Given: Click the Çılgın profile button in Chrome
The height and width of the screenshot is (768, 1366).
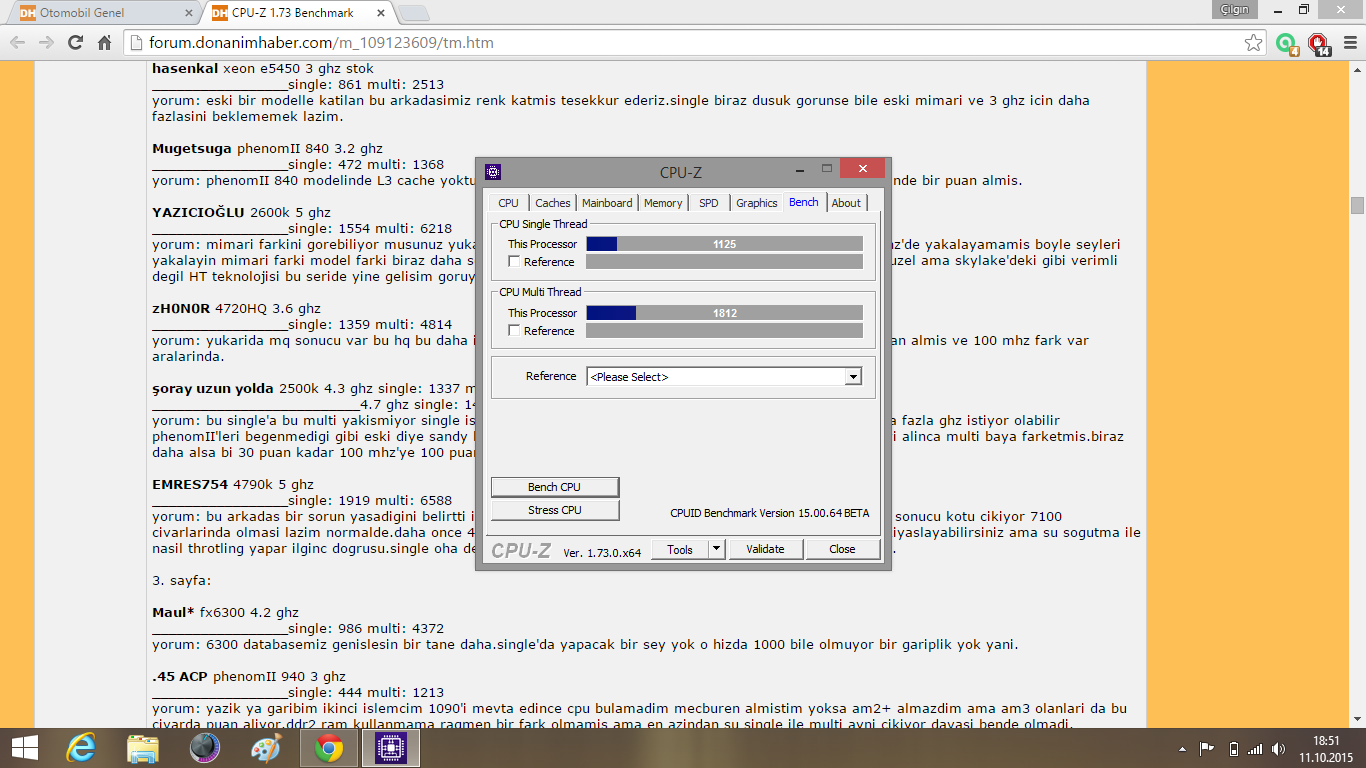Looking at the screenshot, I should click(1234, 9).
